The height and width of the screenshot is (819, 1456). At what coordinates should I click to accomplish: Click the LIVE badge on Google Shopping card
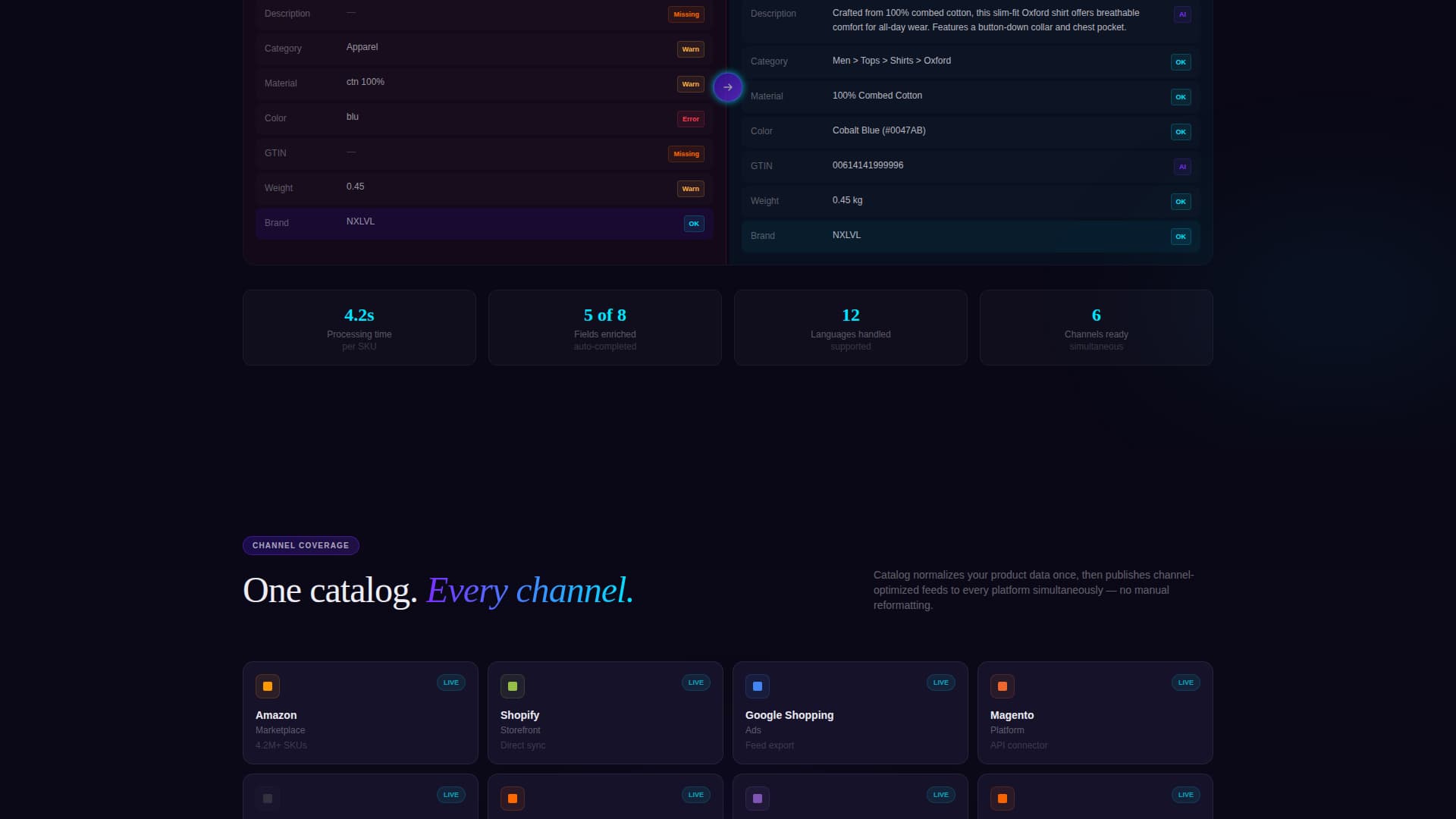coord(941,682)
